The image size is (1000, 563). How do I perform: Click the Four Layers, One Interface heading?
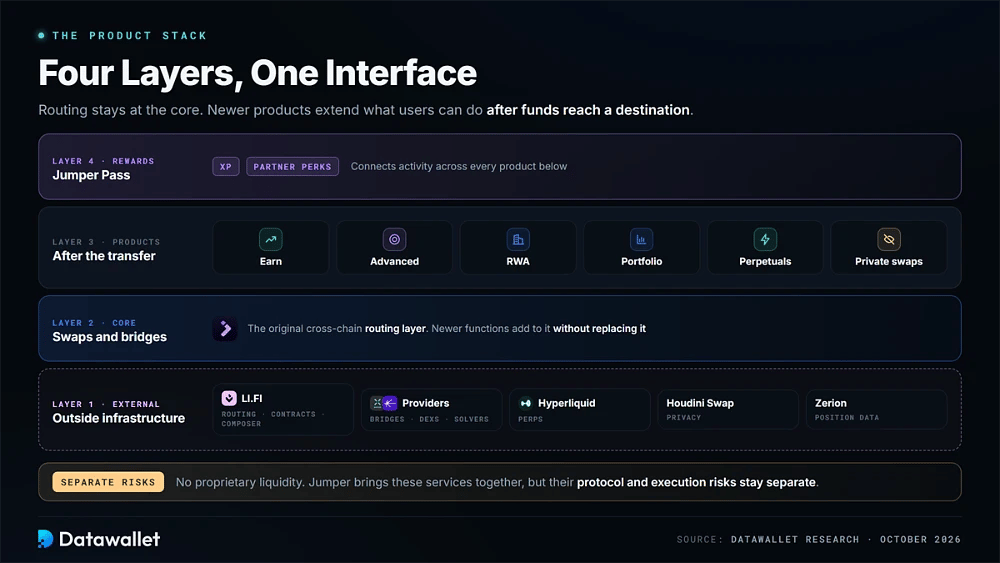click(x=258, y=73)
